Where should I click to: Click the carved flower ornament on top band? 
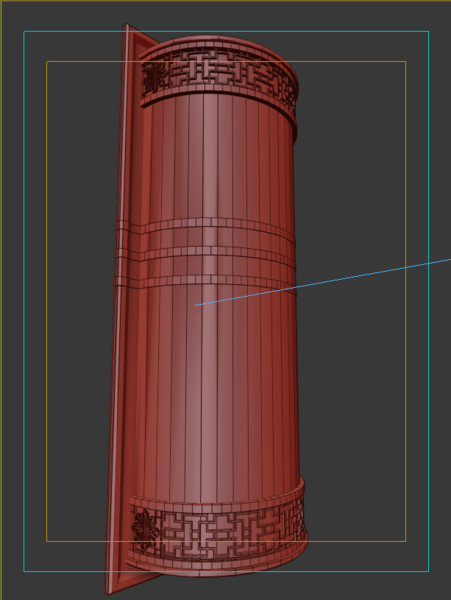click(x=150, y=79)
